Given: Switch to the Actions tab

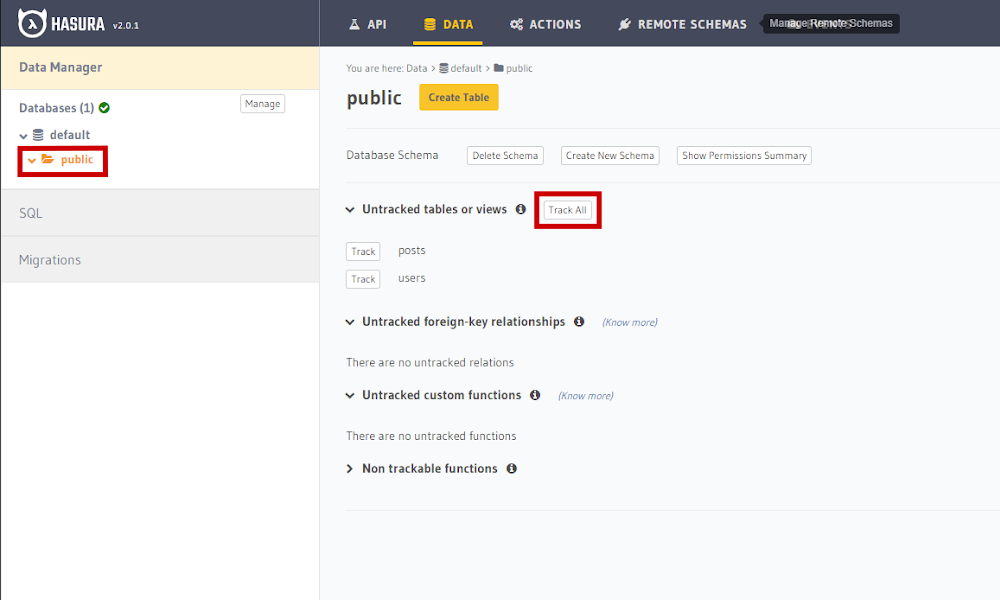Looking at the screenshot, I should (x=545, y=24).
